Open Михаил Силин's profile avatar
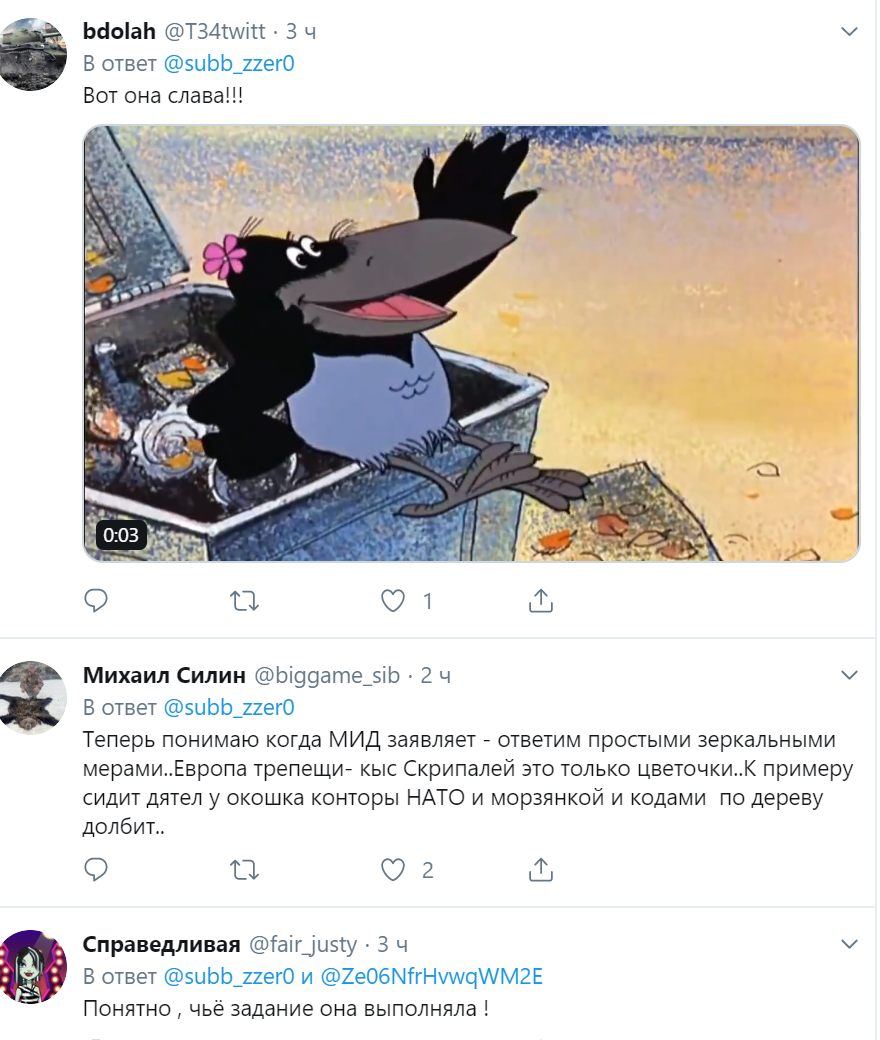The height and width of the screenshot is (1040, 880). coord(32,698)
